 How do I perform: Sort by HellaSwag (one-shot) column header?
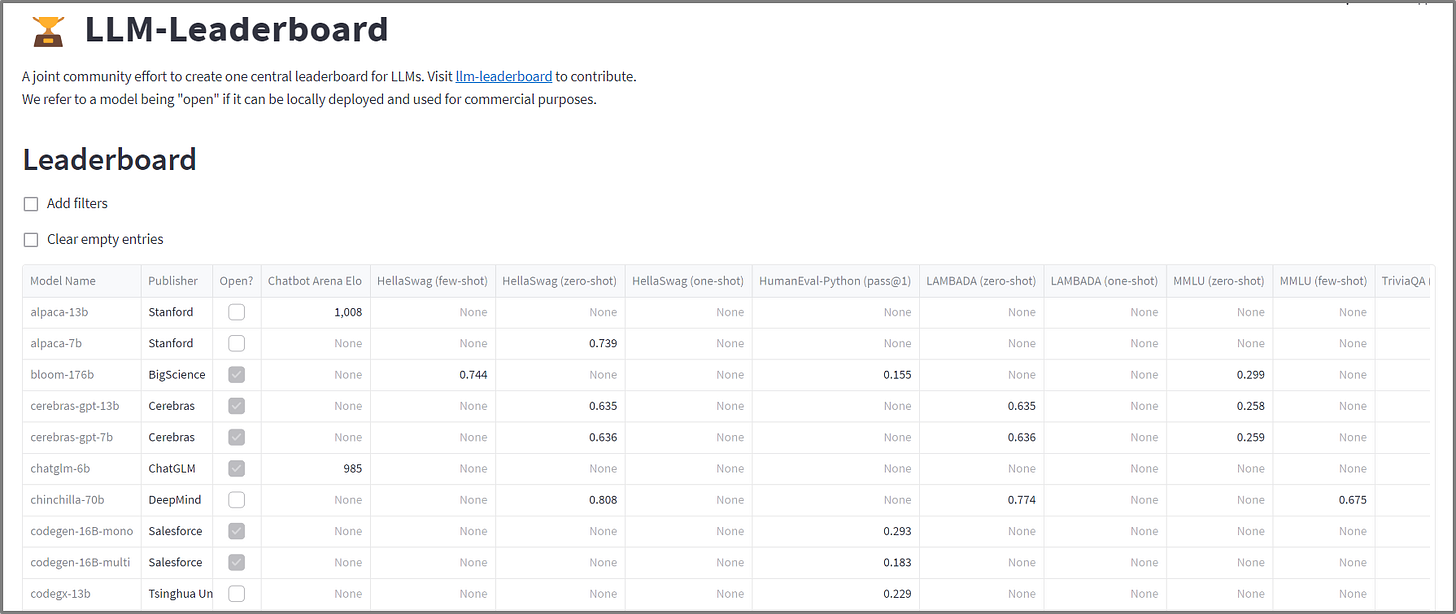(688, 281)
